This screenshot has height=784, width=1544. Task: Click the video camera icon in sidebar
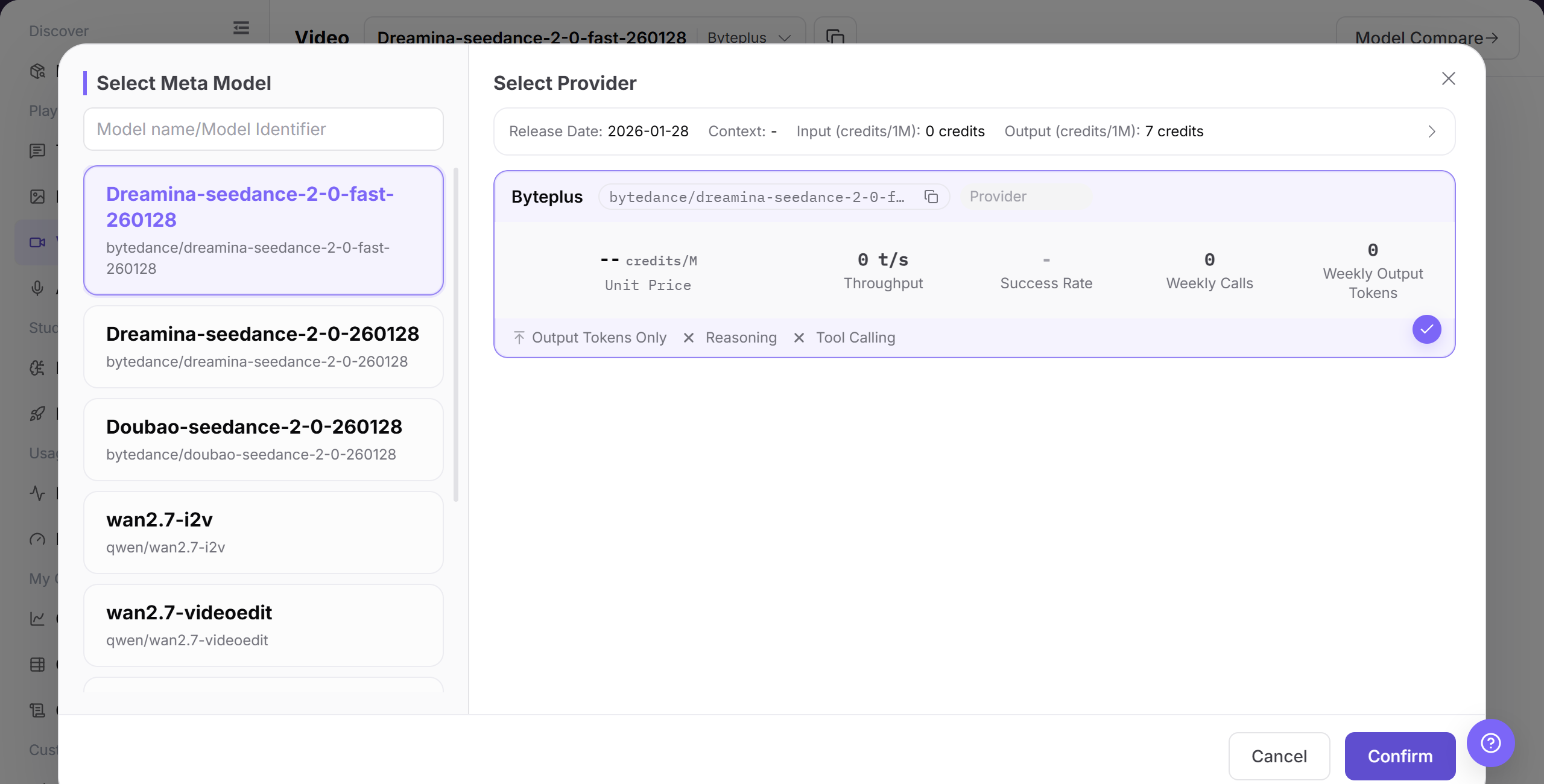click(x=37, y=242)
